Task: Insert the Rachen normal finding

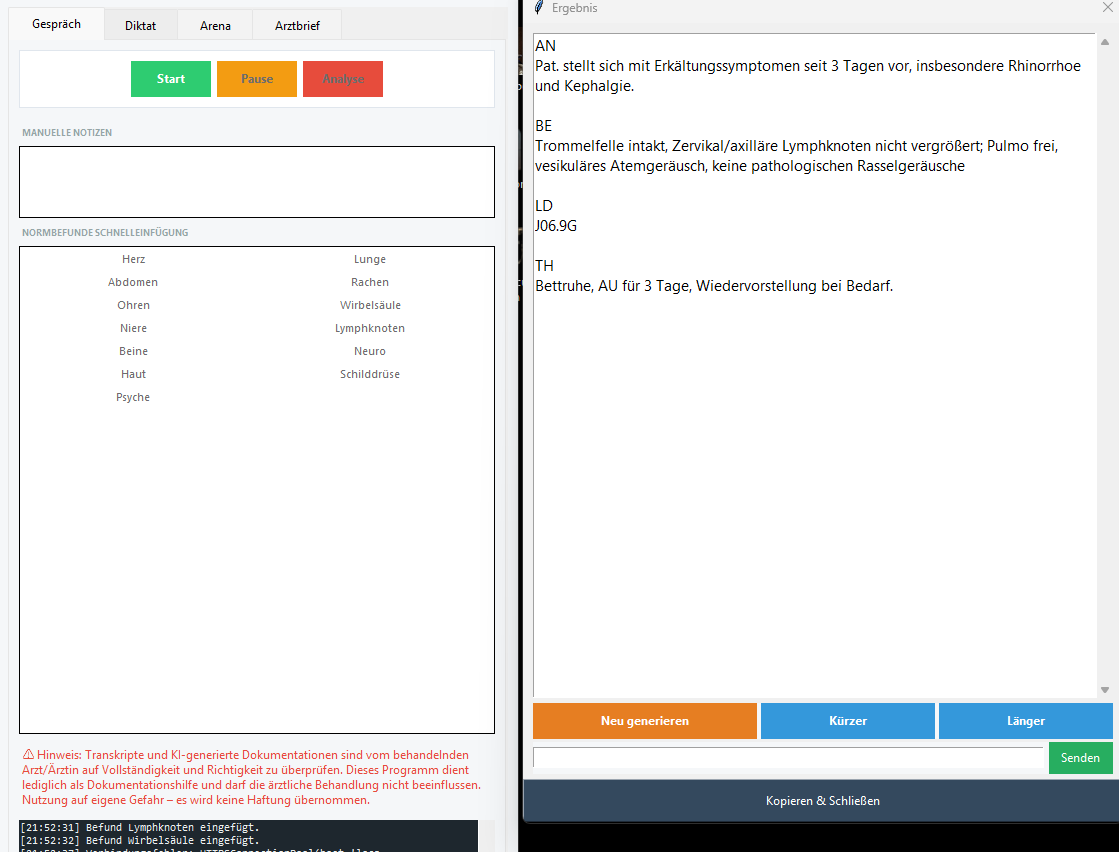Action: pos(369,282)
